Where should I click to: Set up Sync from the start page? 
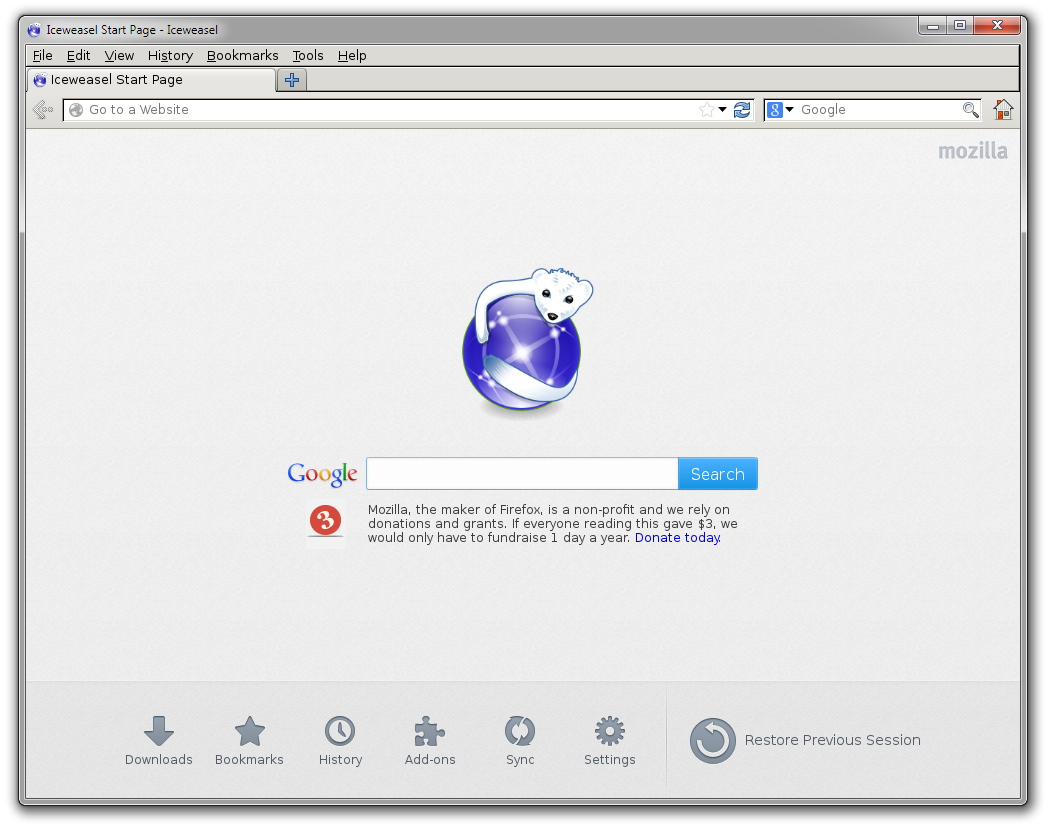[520, 741]
